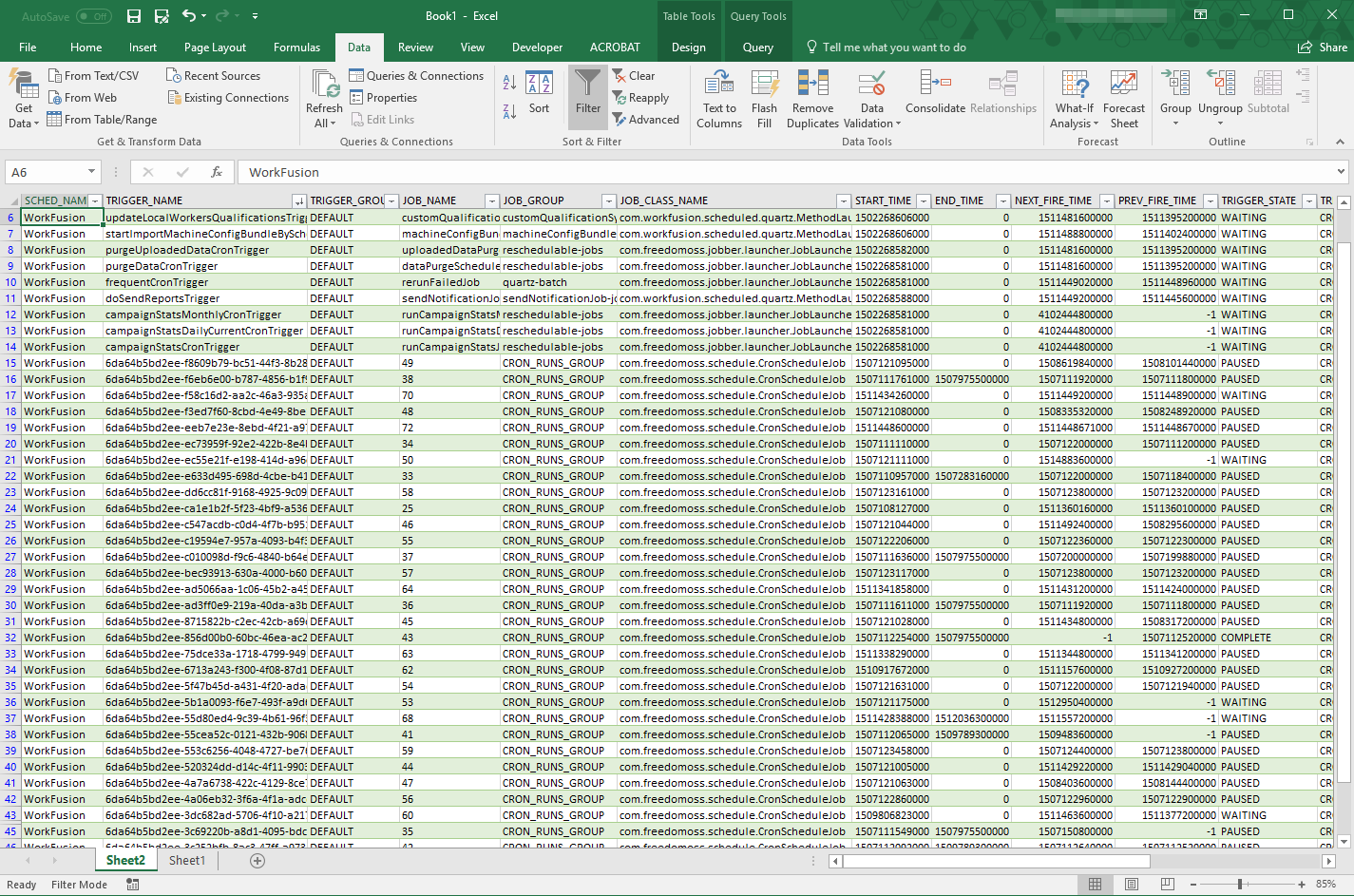Clear the current filter
1354x896 pixels.
point(634,76)
